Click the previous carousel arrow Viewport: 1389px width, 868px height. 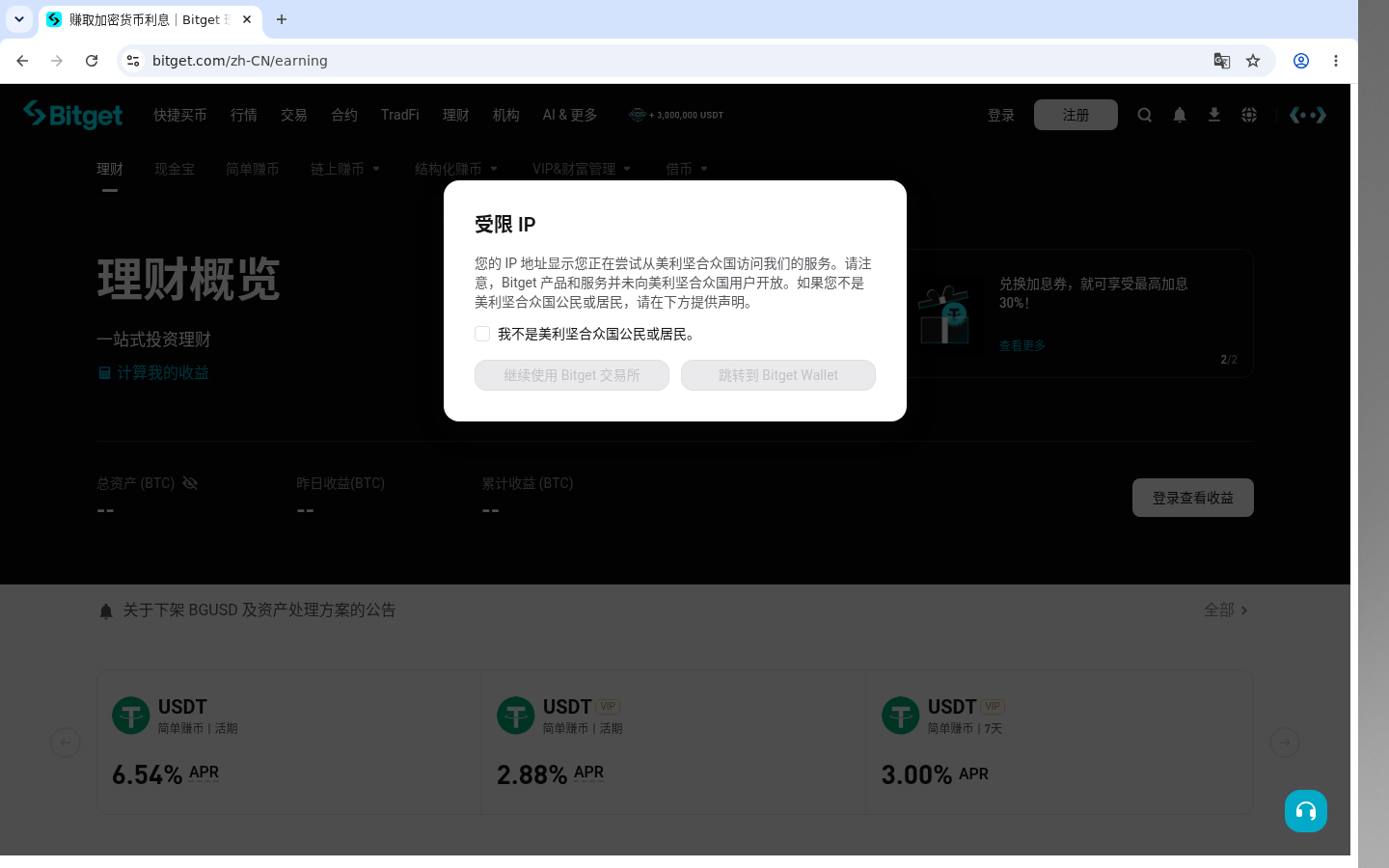(x=66, y=743)
